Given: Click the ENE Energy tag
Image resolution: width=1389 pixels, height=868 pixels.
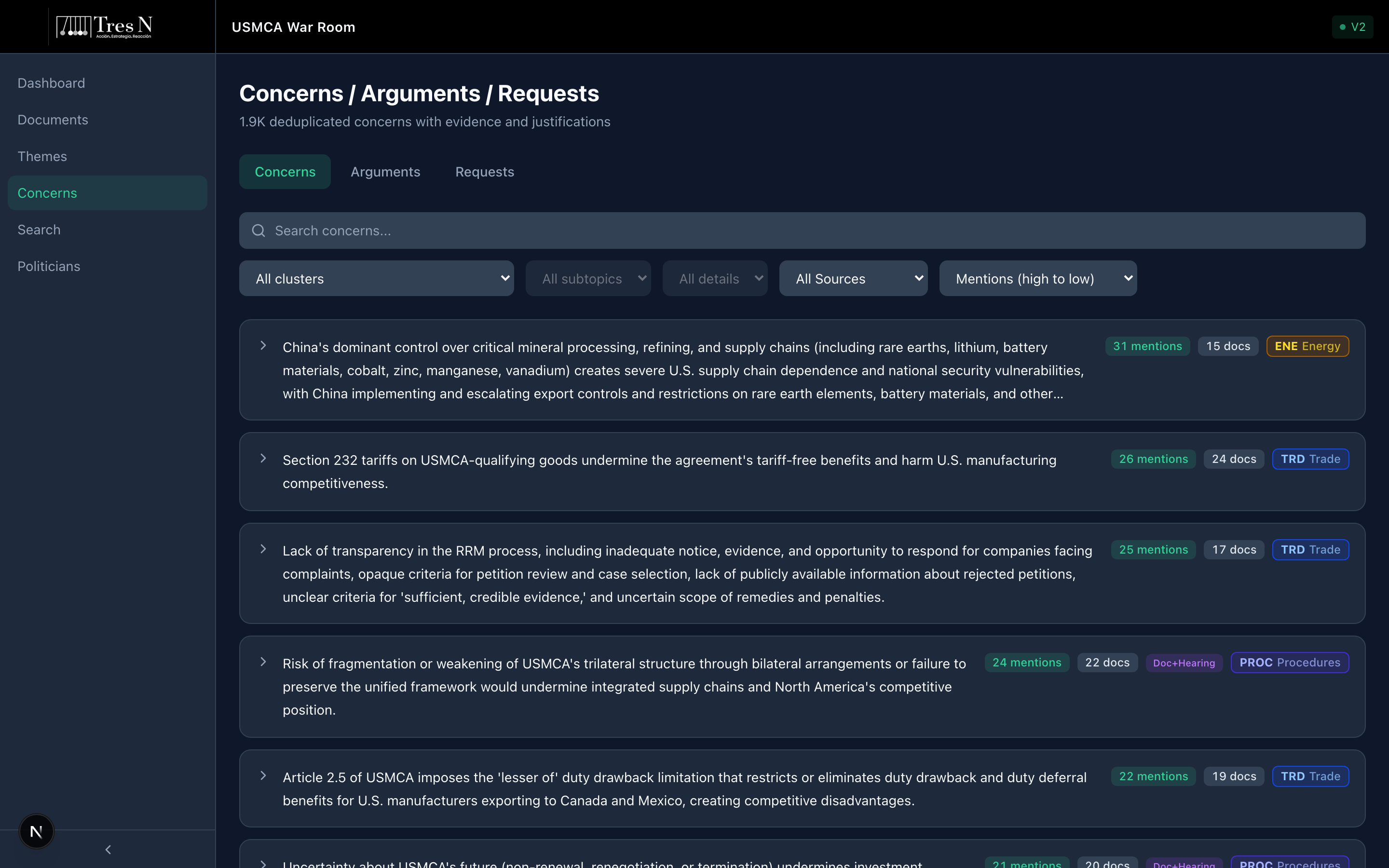Looking at the screenshot, I should click(x=1307, y=346).
